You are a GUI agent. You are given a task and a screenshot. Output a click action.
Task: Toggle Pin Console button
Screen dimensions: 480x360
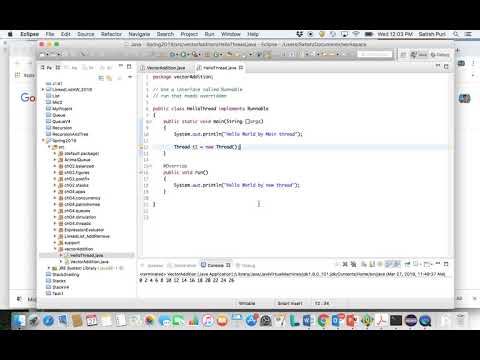click(408, 264)
